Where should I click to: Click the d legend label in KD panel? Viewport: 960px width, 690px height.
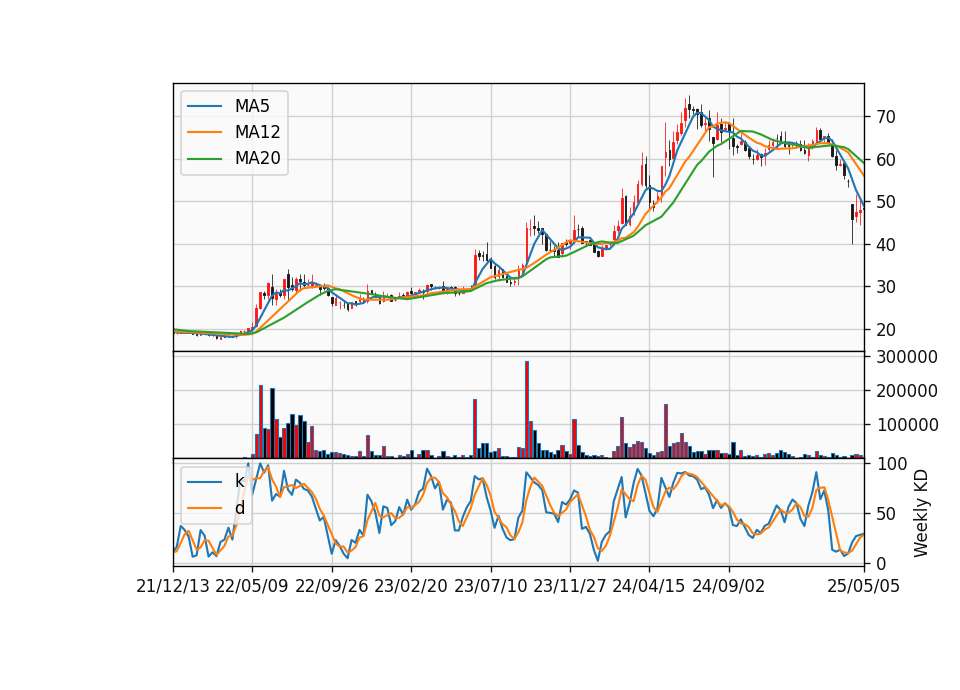pyautogui.click(x=239, y=508)
